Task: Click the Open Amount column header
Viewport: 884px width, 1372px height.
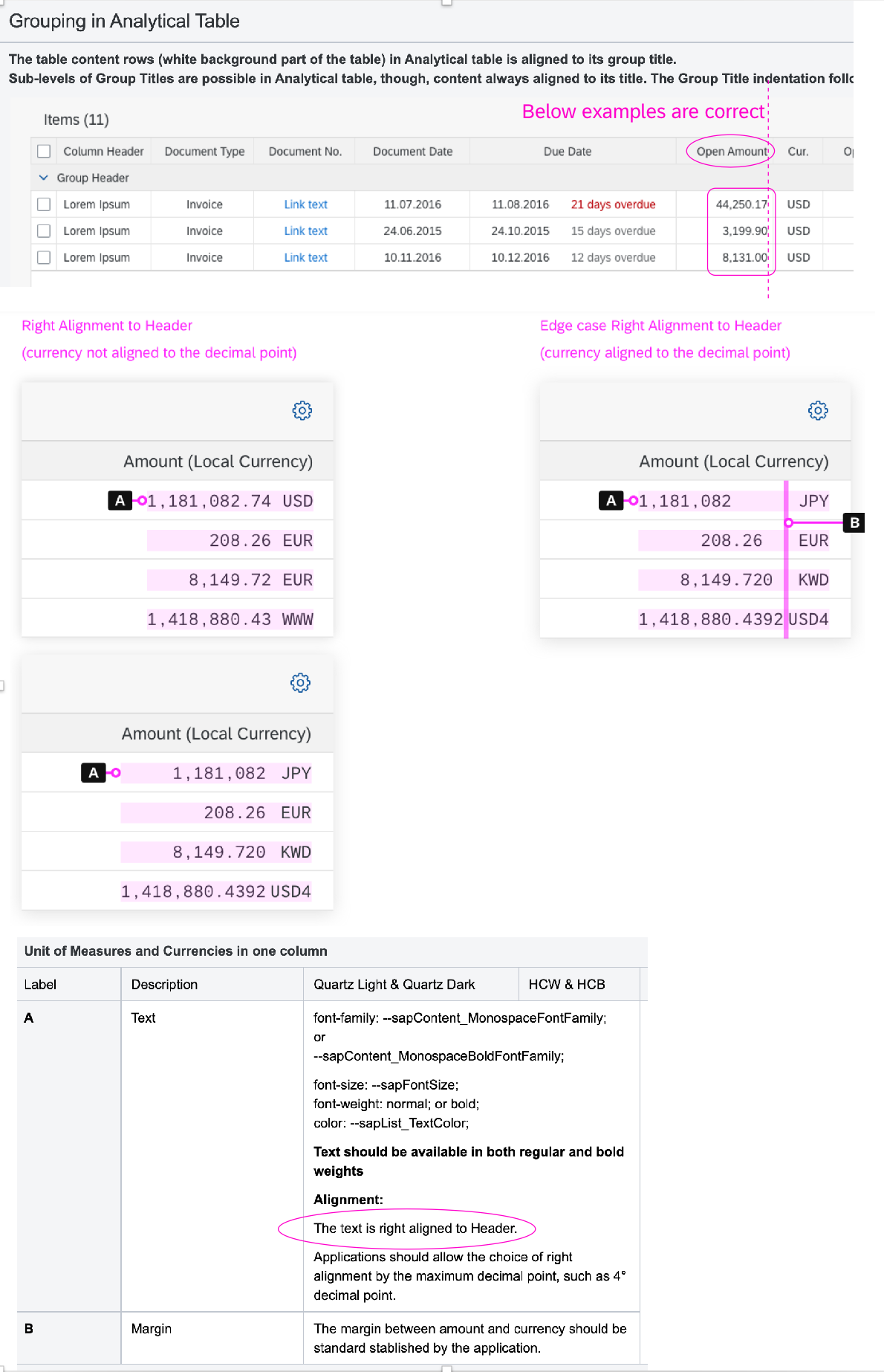Action: click(x=731, y=151)
